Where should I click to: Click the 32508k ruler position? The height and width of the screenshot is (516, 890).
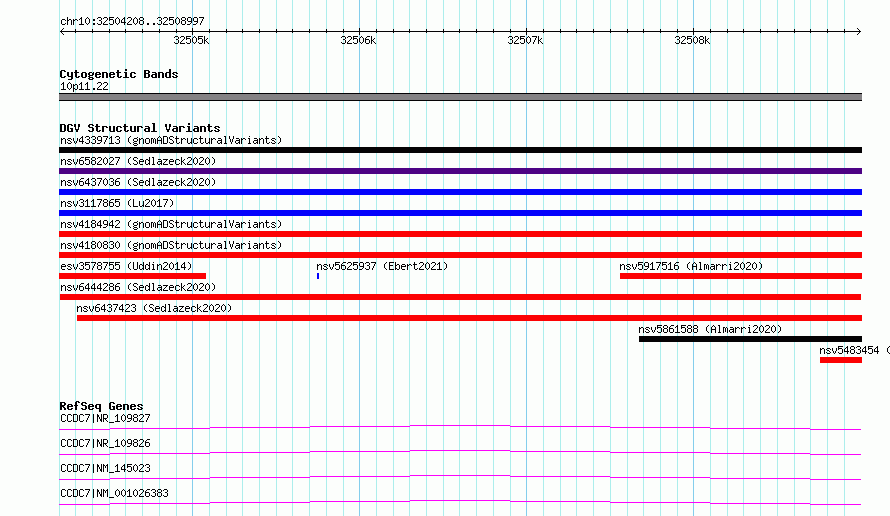click(x=692, y=40)
